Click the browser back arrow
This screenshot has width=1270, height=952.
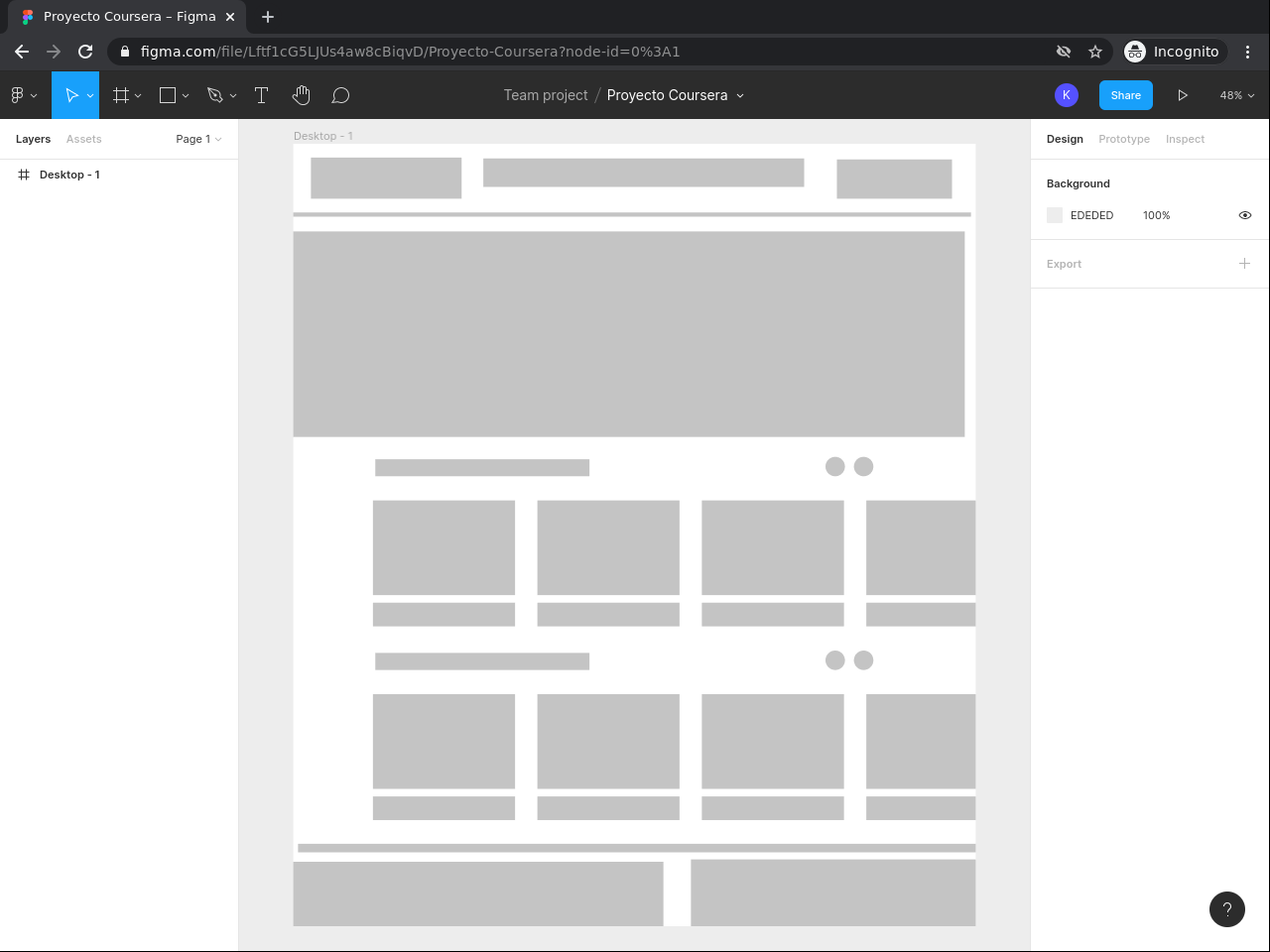[x=22, y=52]
